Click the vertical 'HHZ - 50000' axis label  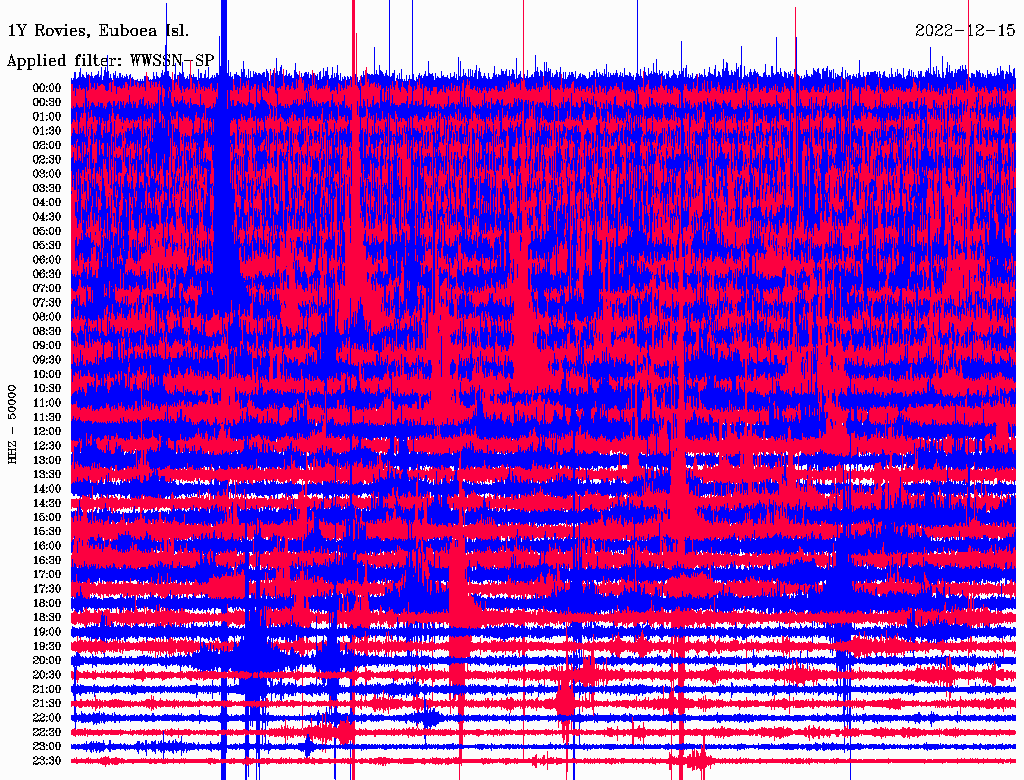(13, 423)
